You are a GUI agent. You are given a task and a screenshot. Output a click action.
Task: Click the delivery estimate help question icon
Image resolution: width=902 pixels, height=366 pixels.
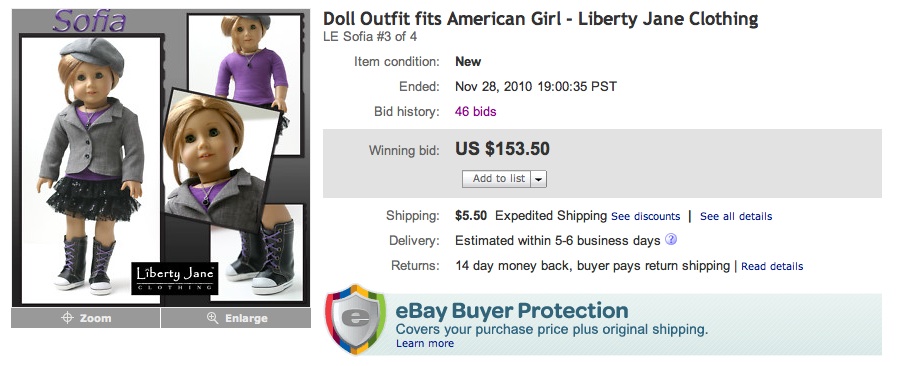point(671,239)
